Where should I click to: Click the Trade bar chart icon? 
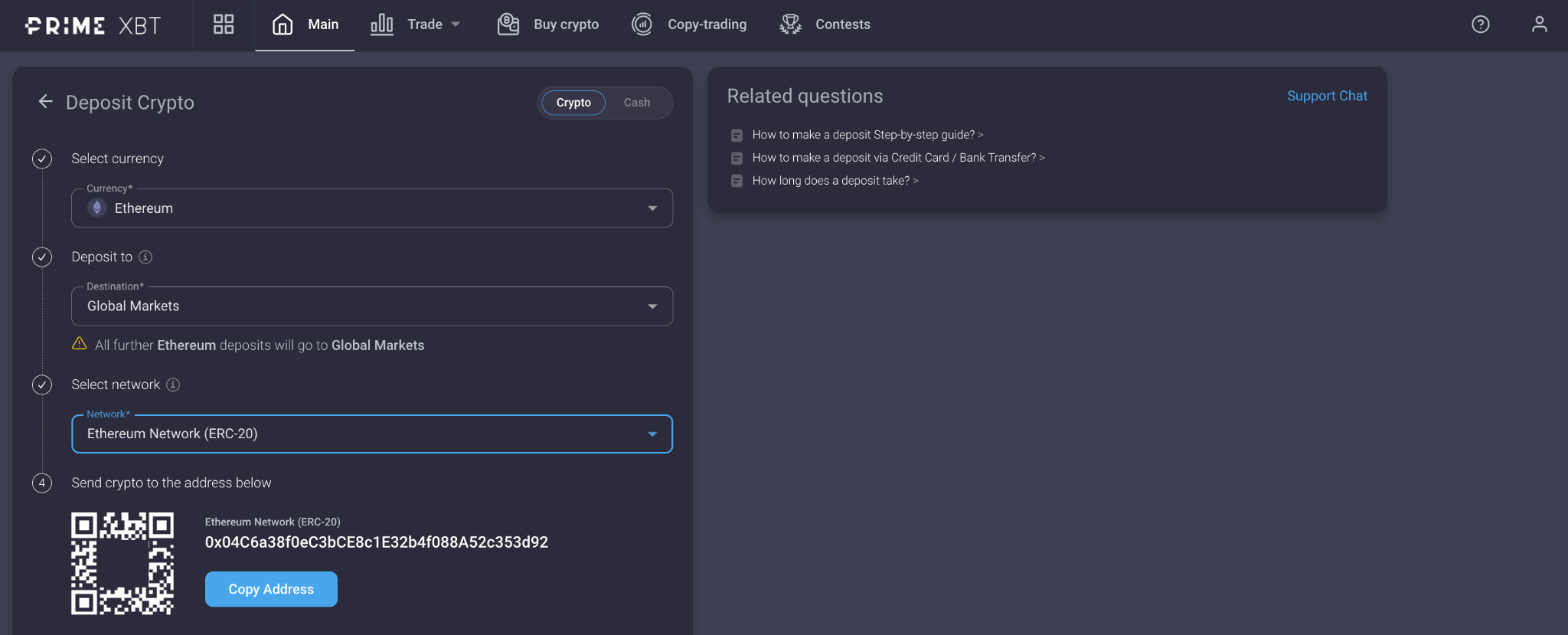[382, 25]
